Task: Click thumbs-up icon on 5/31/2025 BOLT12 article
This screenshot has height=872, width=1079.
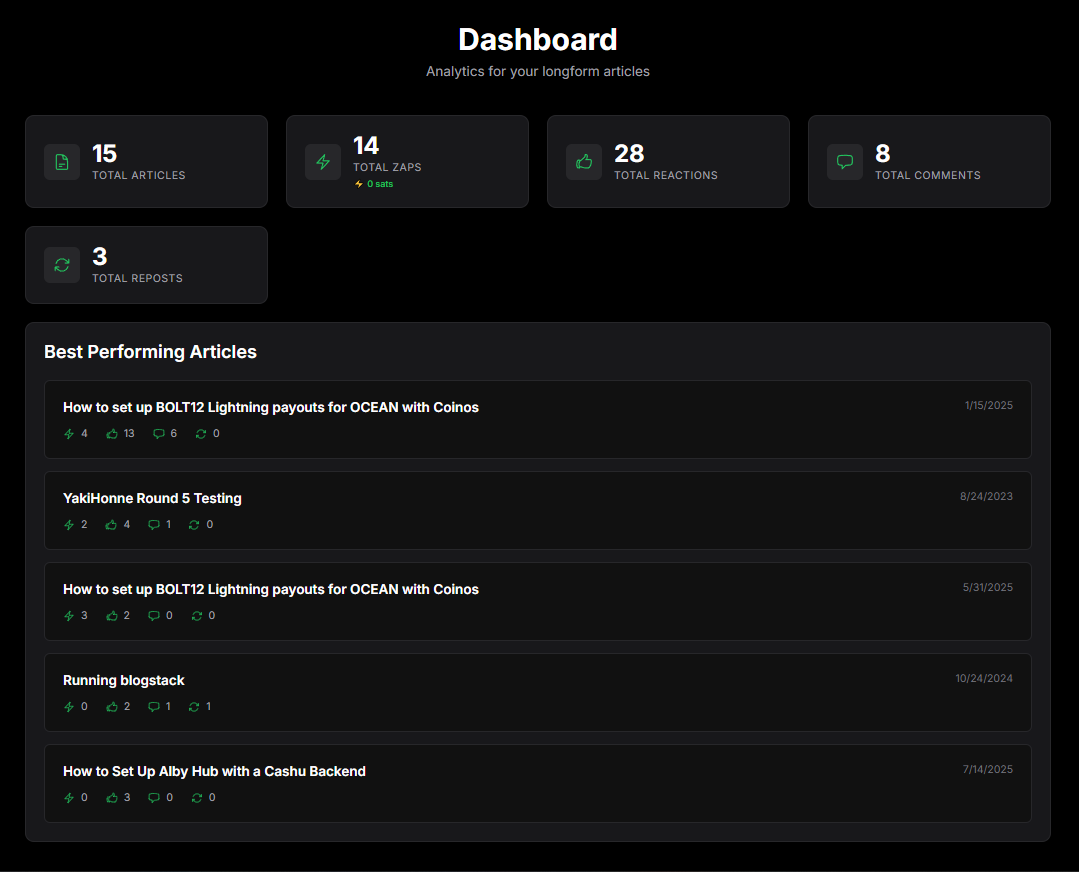Action: click(x=111, y=615)
